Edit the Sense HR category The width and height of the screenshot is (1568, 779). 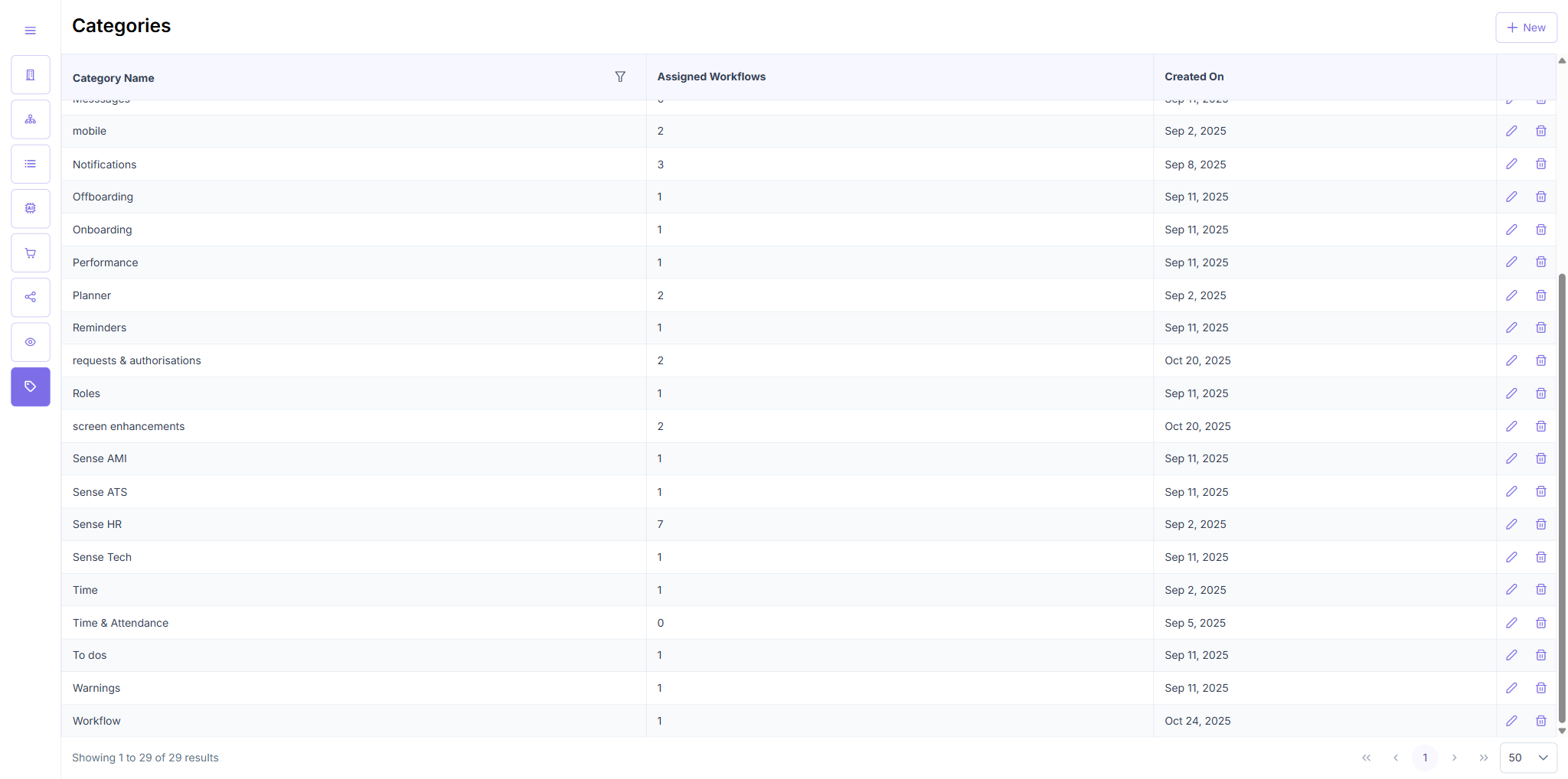(x=1511, y=524)
